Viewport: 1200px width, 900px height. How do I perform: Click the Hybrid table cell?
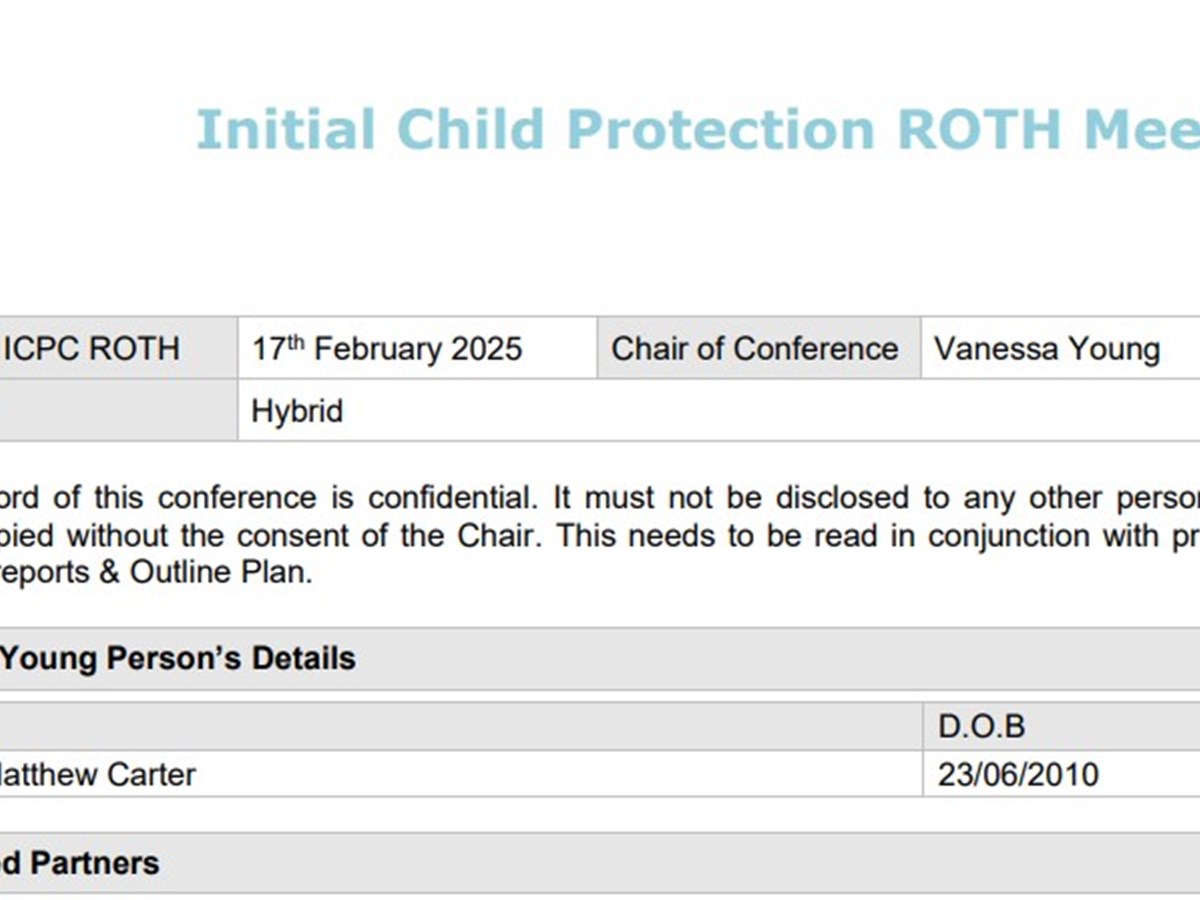pos(297,411)
